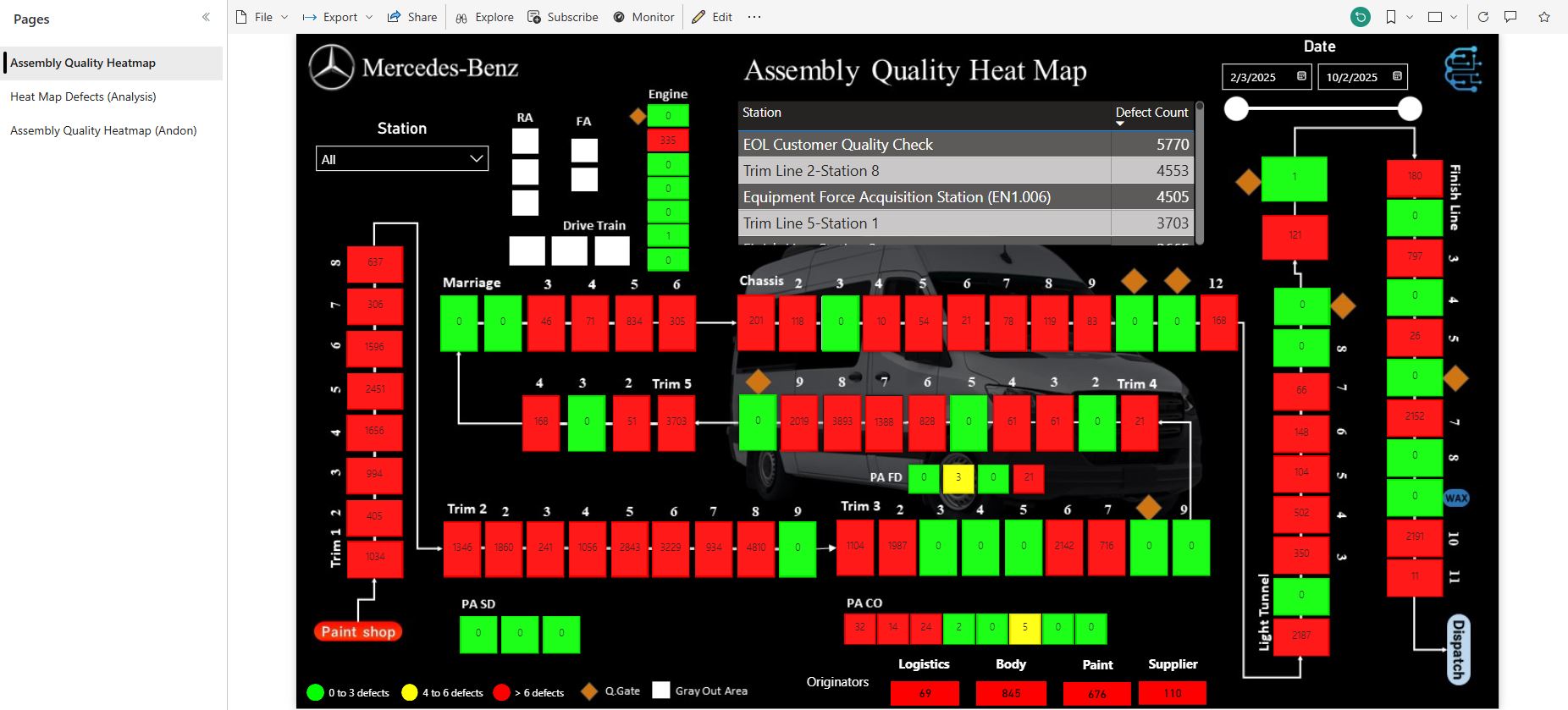Viewport: 1568px width, 710px height.
Task: Click the favorite star icon
Action: point(1544,17)
